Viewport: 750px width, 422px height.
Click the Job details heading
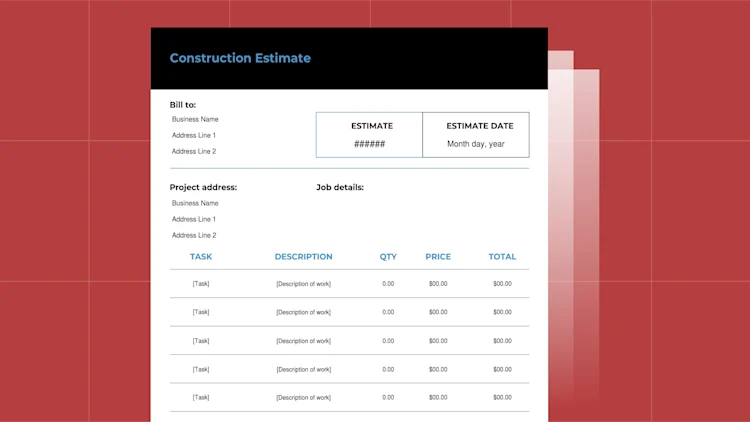340,187
